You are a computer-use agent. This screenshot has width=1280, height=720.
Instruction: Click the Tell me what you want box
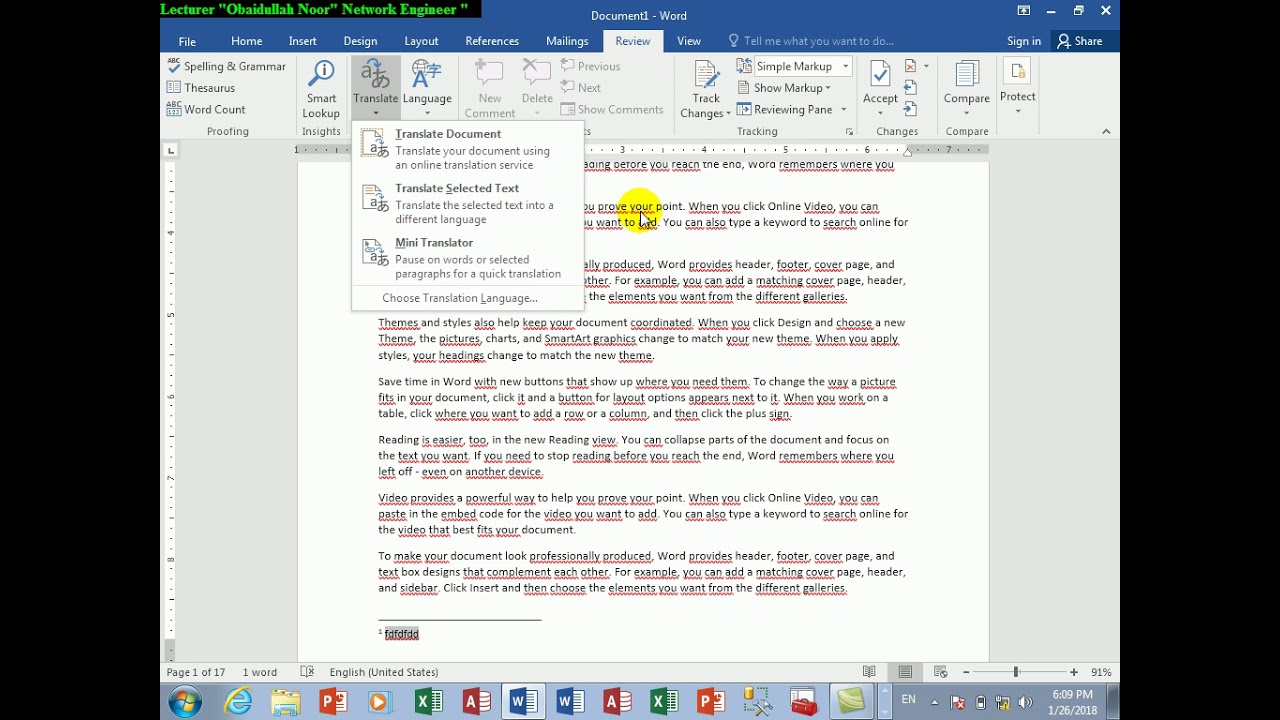click(811, 41)
